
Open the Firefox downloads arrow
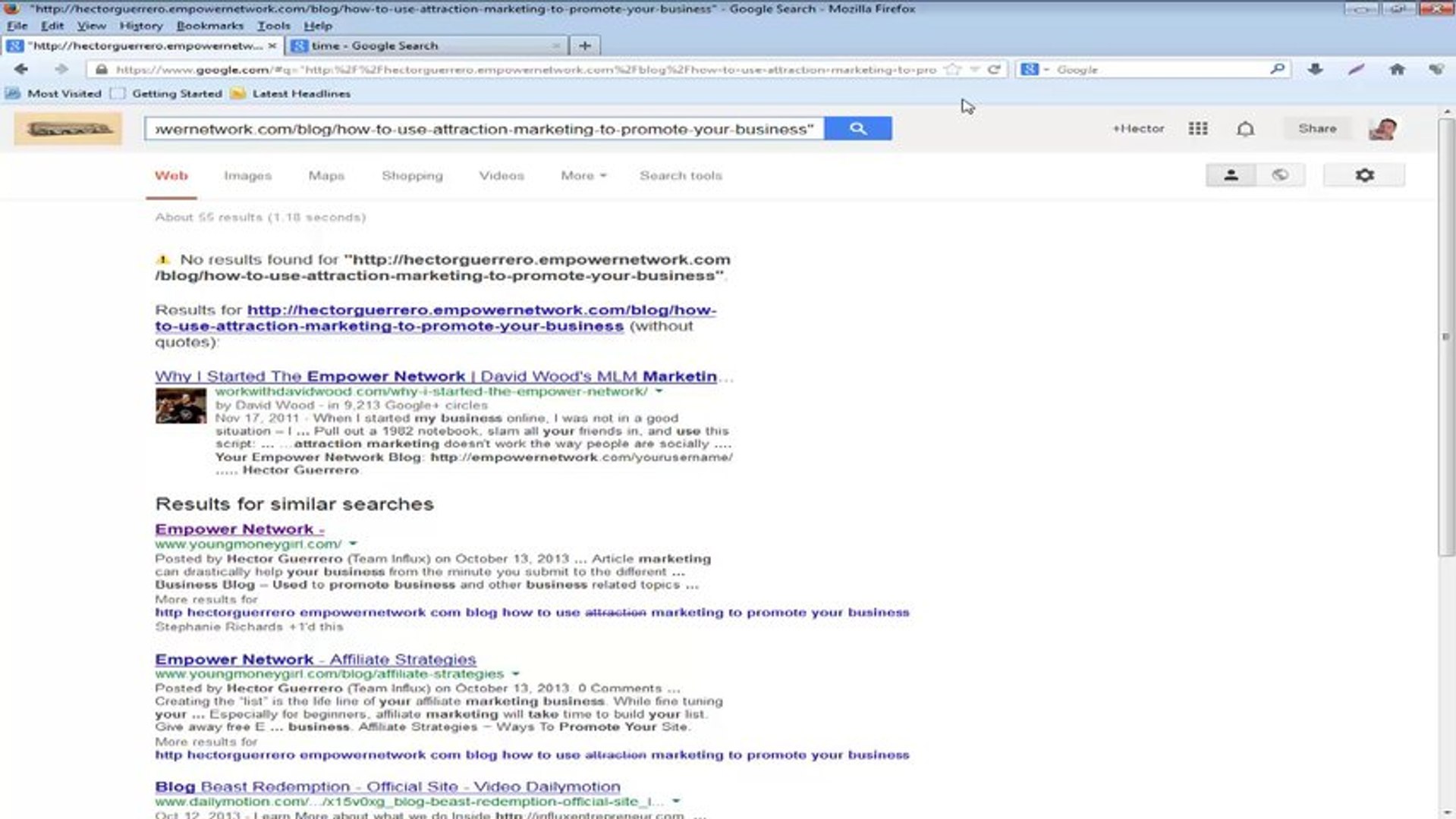coord(1316,69)
